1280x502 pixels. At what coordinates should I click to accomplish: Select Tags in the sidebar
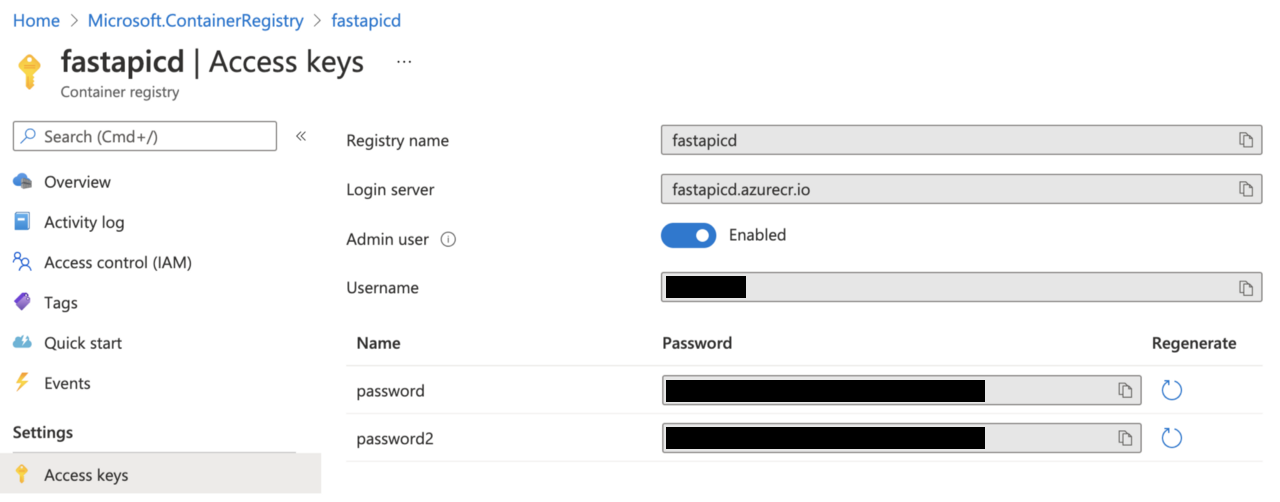(x=60, y=303)
